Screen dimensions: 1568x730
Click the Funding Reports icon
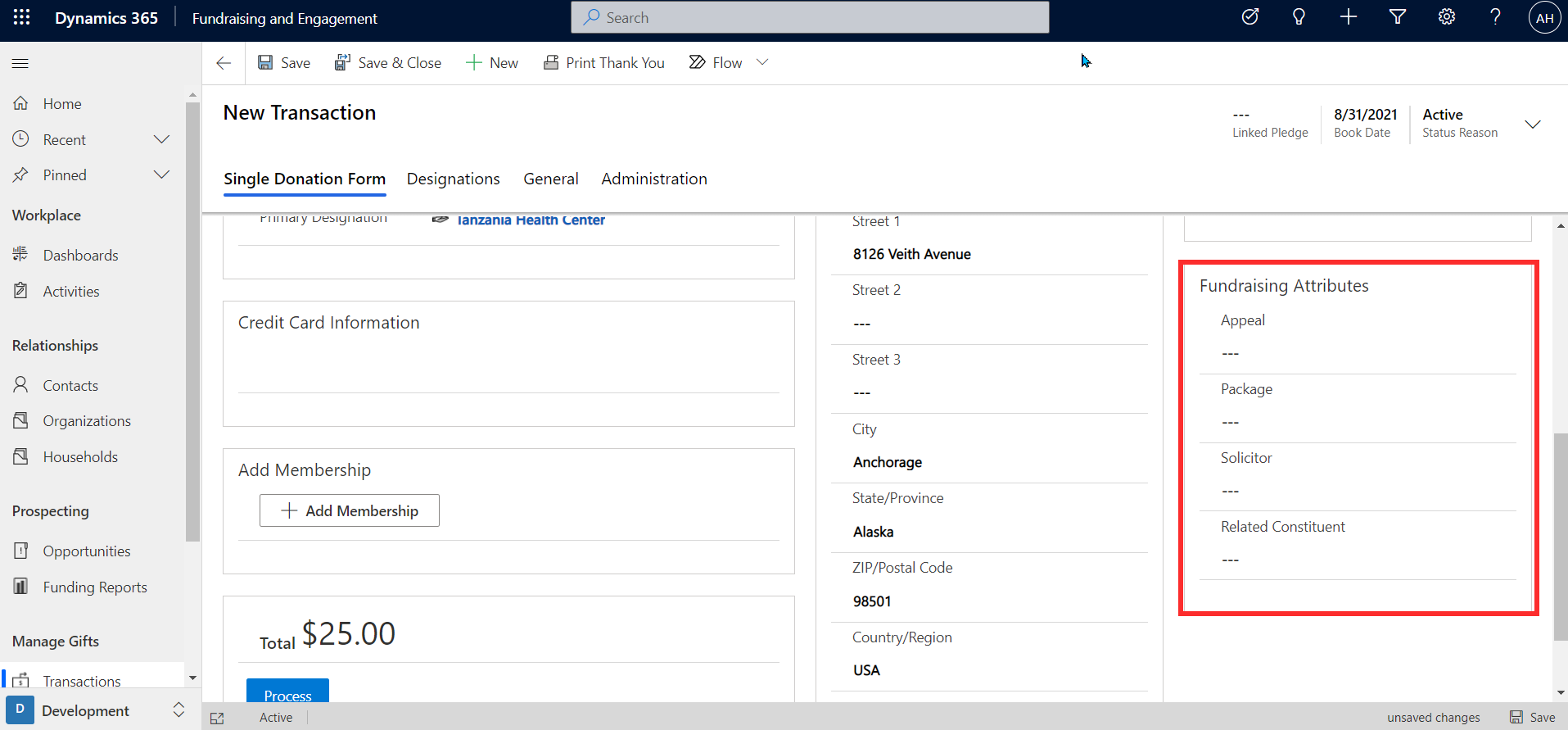pos(21,587)
